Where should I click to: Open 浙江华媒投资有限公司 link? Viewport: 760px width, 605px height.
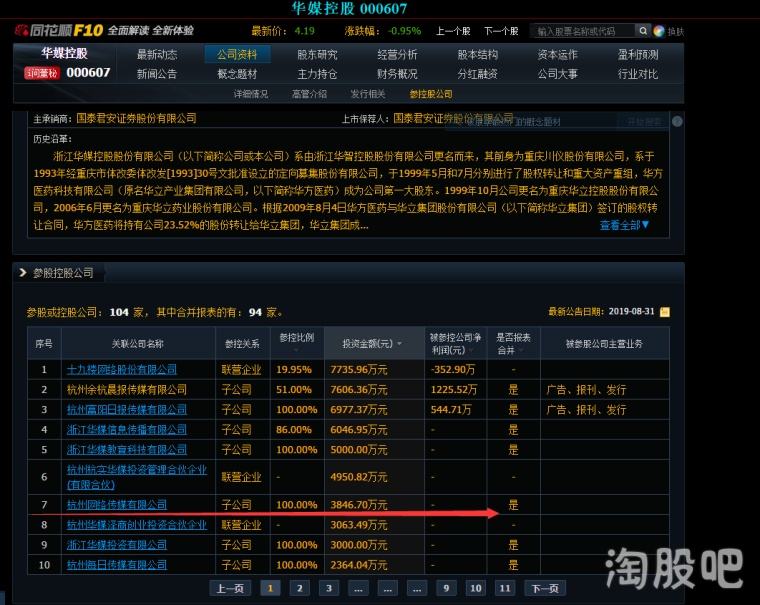(117, 545)
